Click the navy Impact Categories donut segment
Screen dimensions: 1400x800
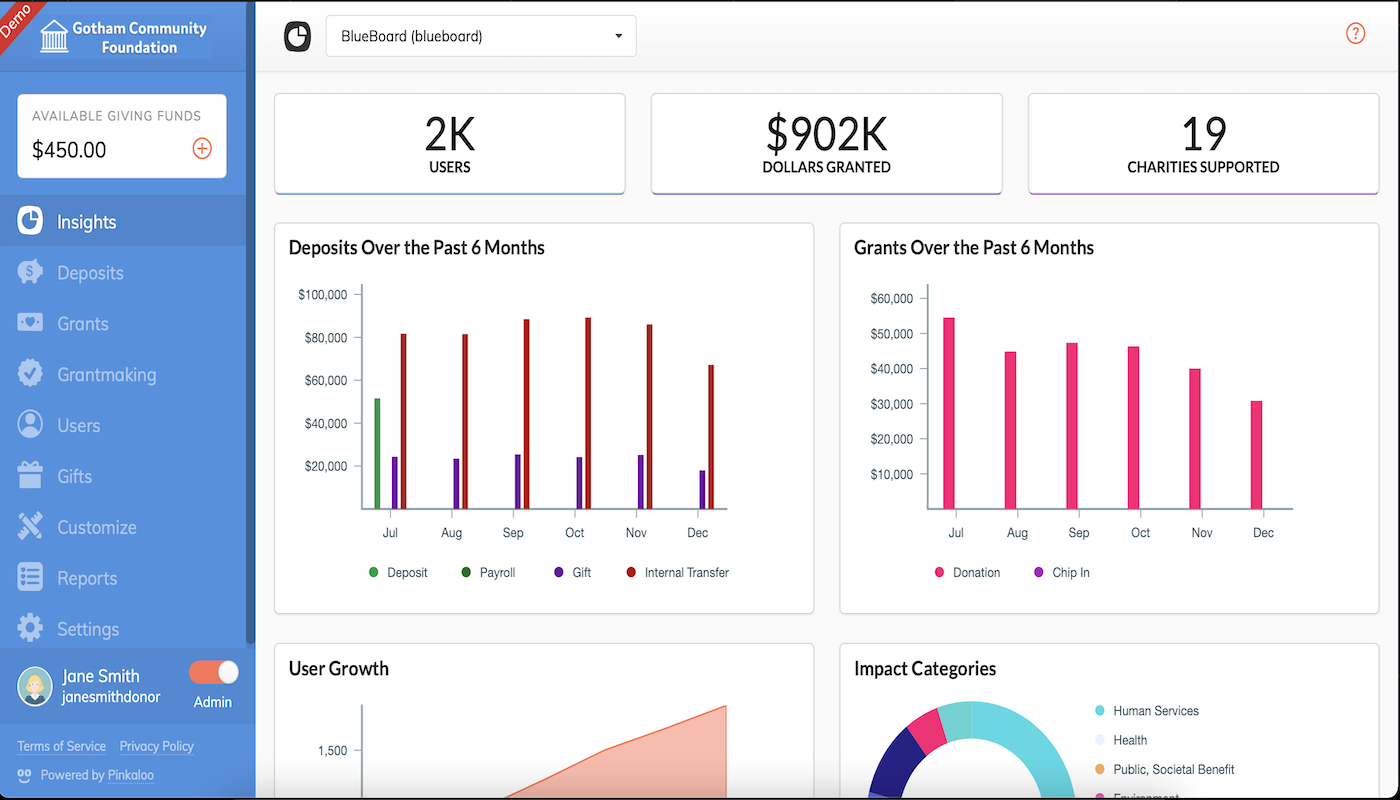click(x=895, y=760)
